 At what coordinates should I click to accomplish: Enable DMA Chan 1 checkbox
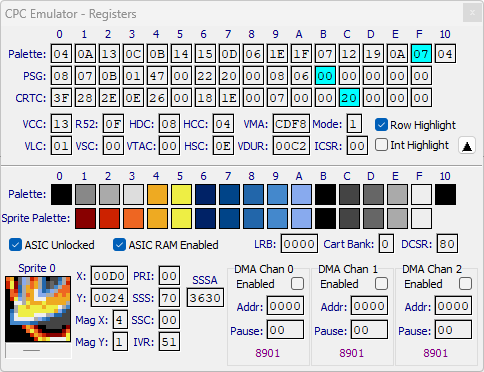[x=381, y=284]
